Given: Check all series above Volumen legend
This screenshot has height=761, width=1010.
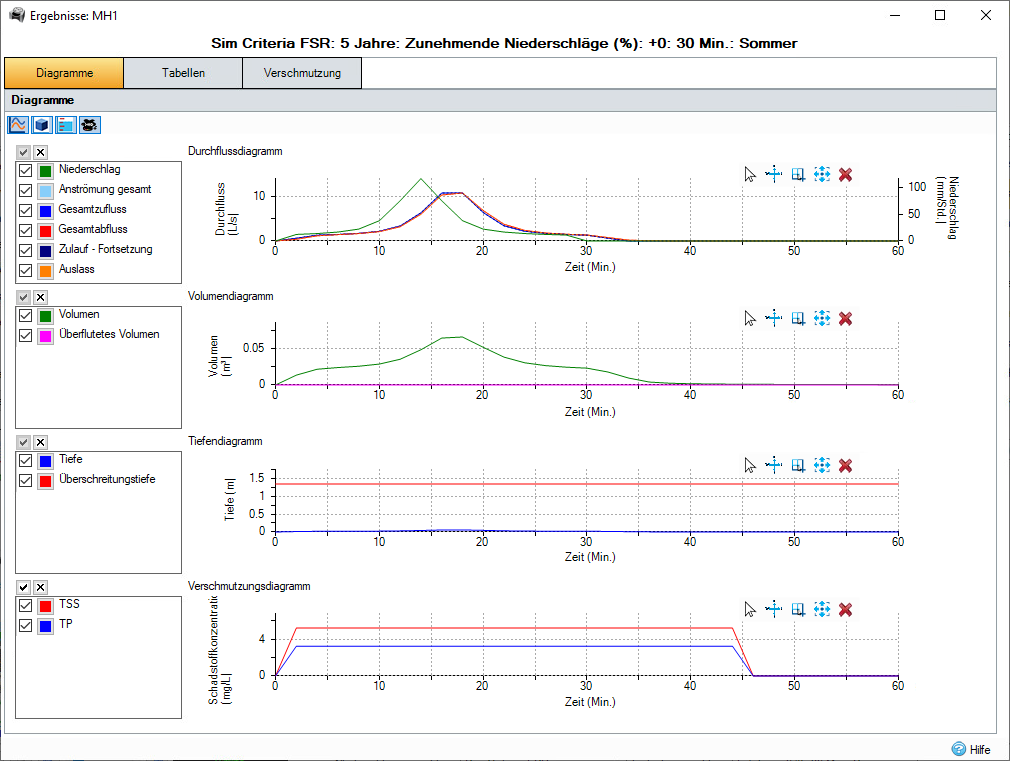Looking at the screenshot, I should (23, 297).
